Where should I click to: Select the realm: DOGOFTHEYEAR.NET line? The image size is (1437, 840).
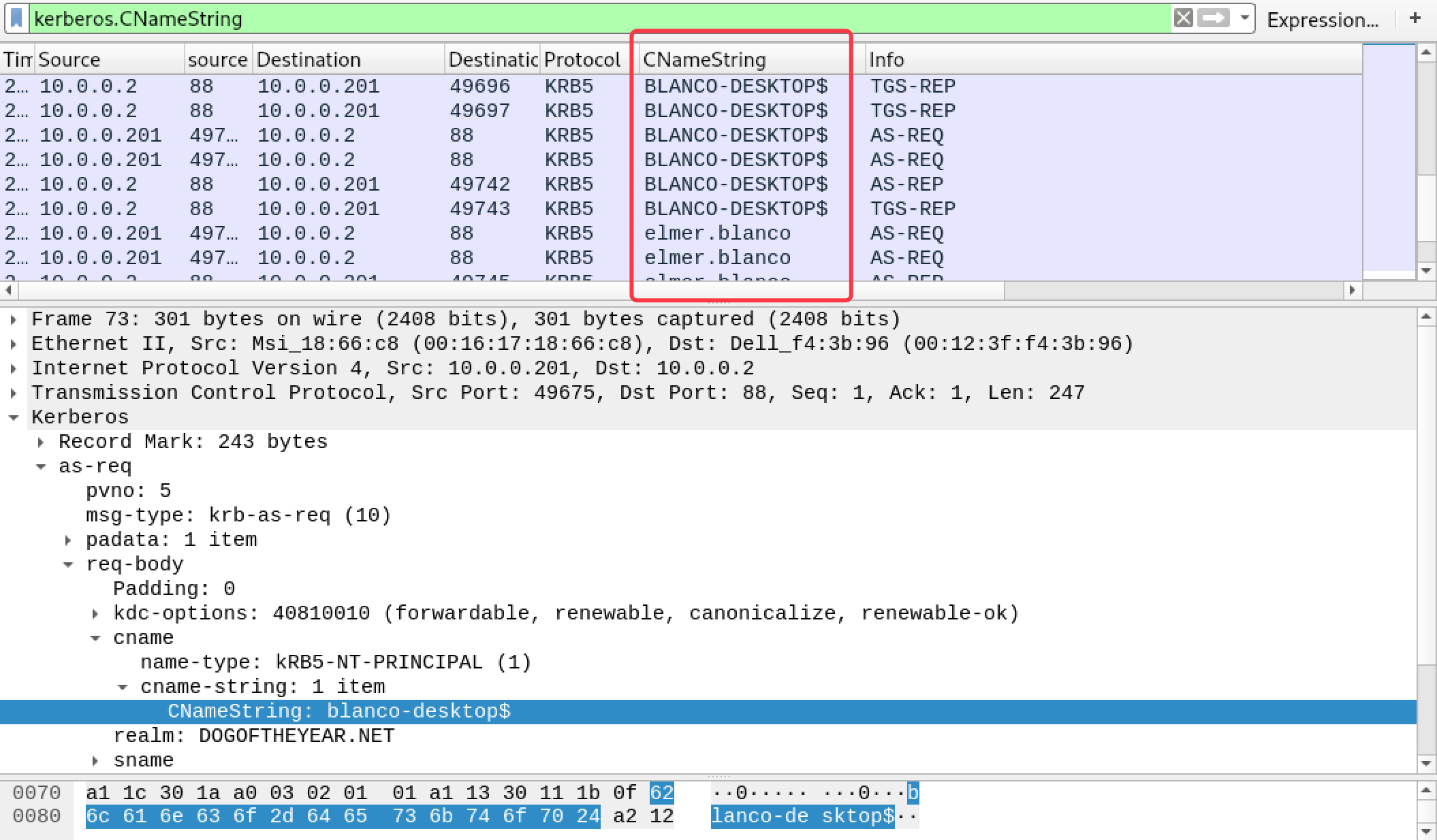pyautogui.click(x=253, y=736)
